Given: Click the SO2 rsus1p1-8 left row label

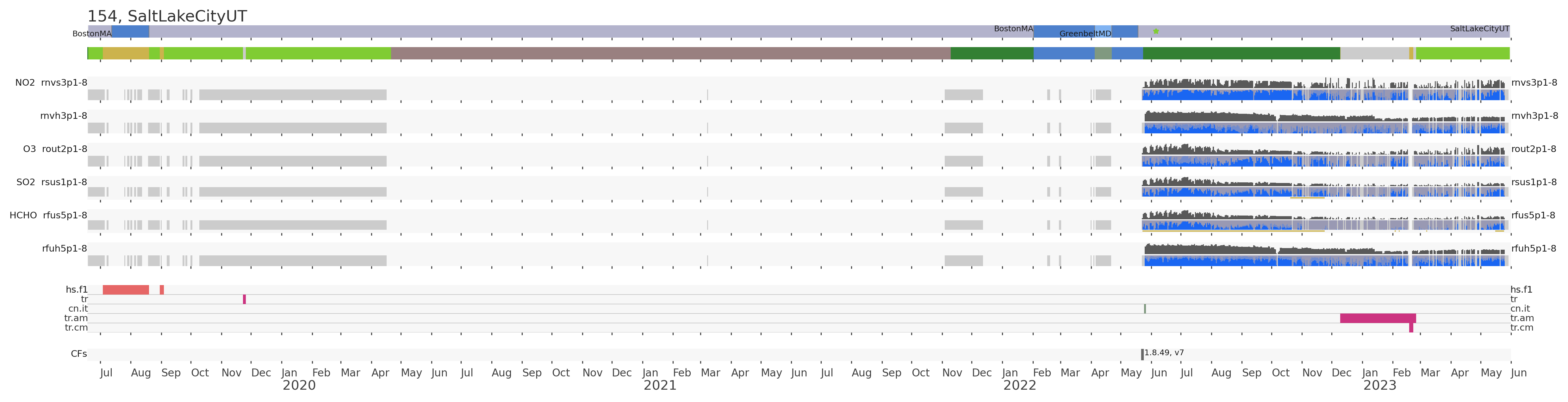Looking at the screenshot, I should click(x=51, y=182).
